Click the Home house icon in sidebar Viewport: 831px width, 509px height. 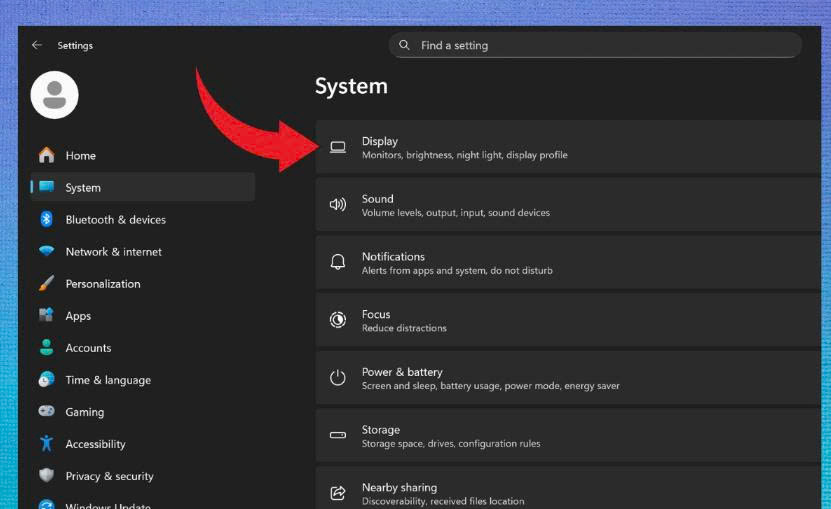[47, 155]
